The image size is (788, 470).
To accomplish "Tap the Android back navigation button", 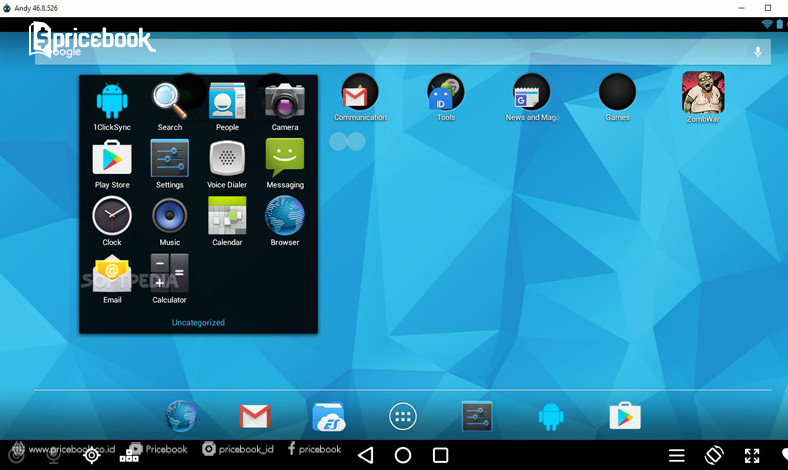I will (366, 455).
